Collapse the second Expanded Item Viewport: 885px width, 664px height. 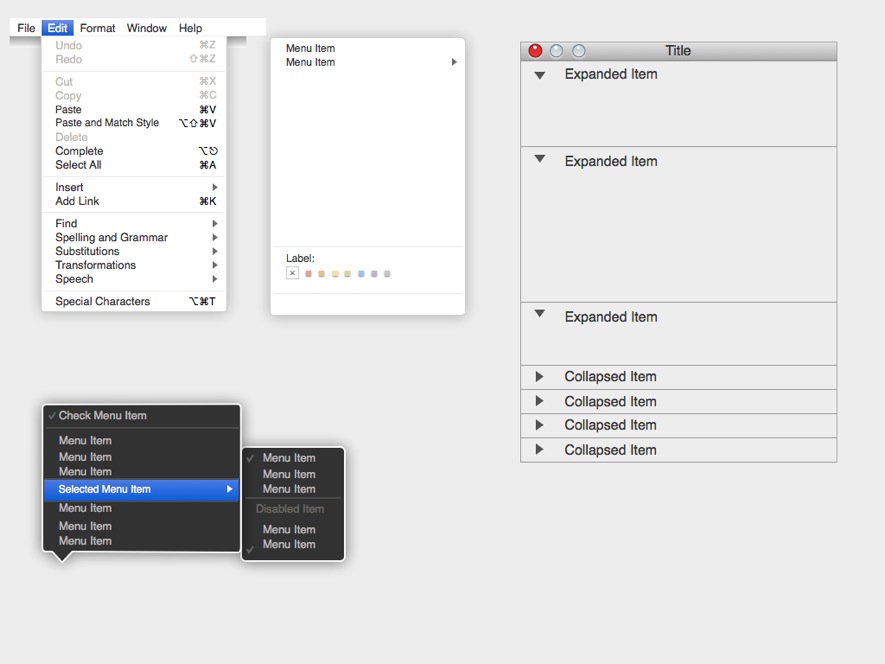pyautogui.click(x=538, y=161)
